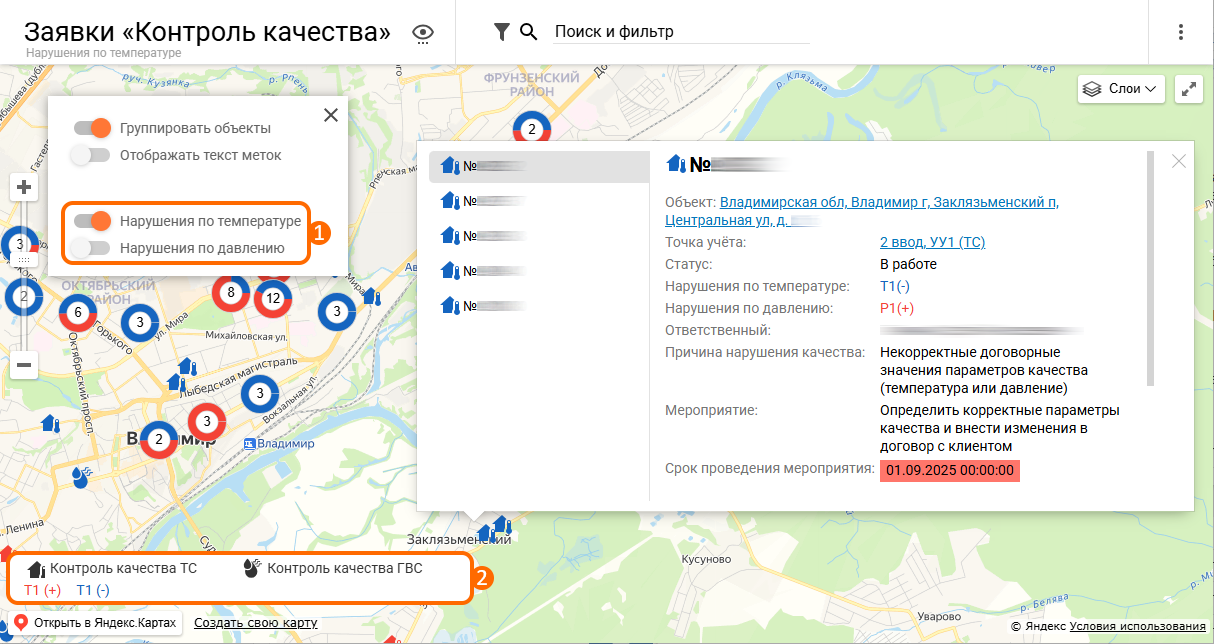Click the search magnifier icon
The height and width of the screenshot is (644, 1214).
point(530,32)
